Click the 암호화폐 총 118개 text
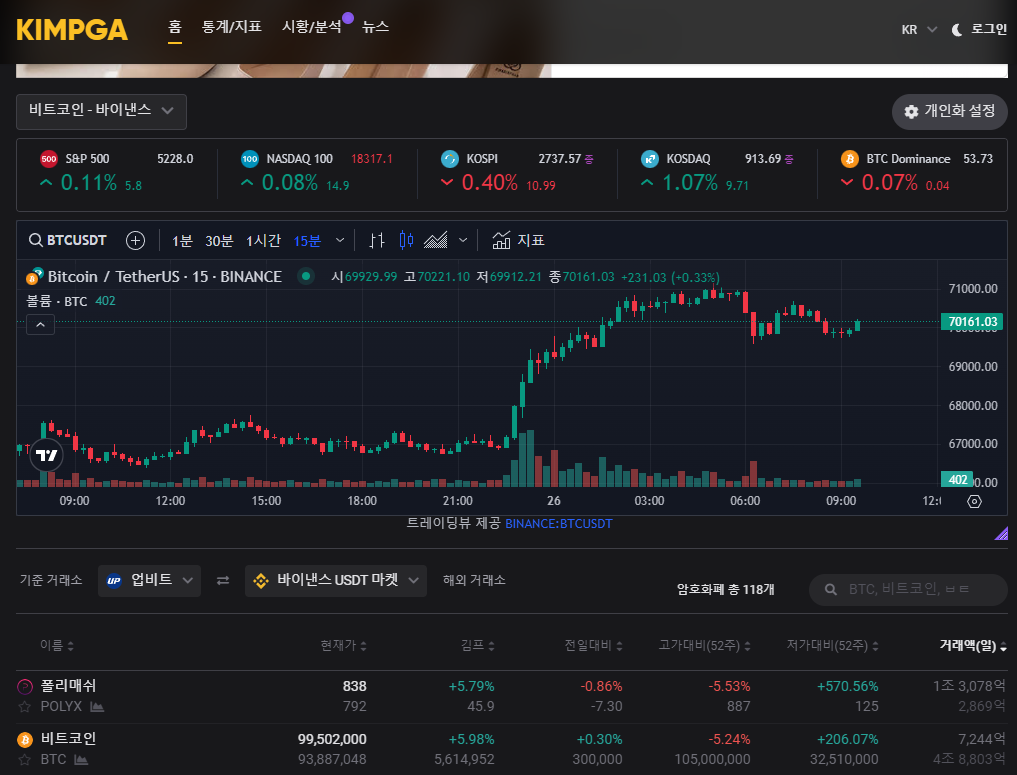 pyautogui.click(x=725, y=590)
